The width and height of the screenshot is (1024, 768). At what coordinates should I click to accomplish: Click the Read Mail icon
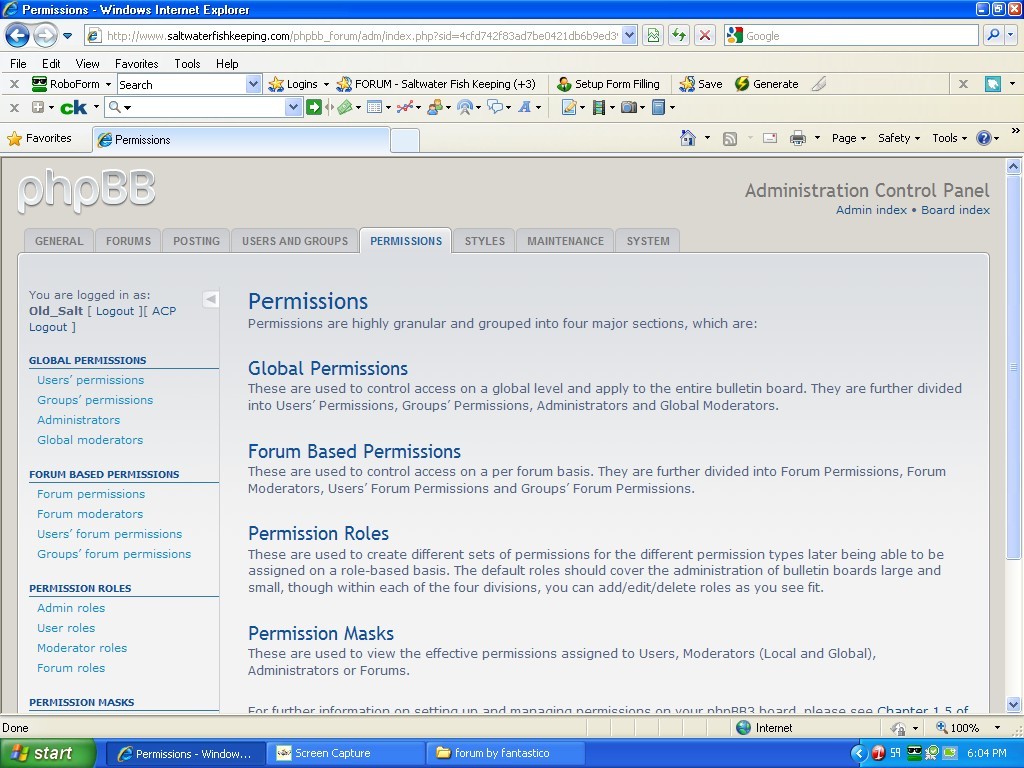(769, 138)
